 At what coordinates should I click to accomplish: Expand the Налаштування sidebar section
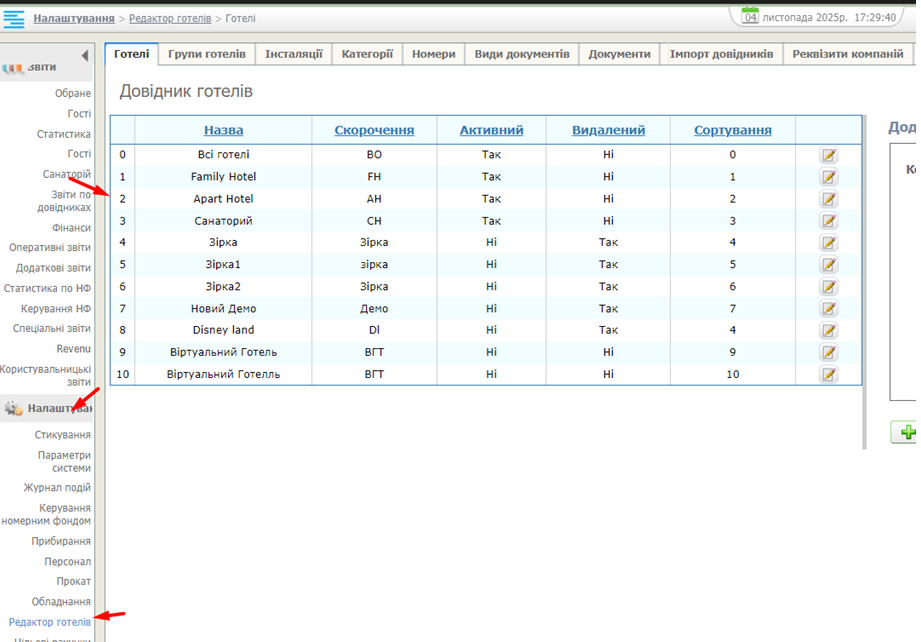pos(50,408)
